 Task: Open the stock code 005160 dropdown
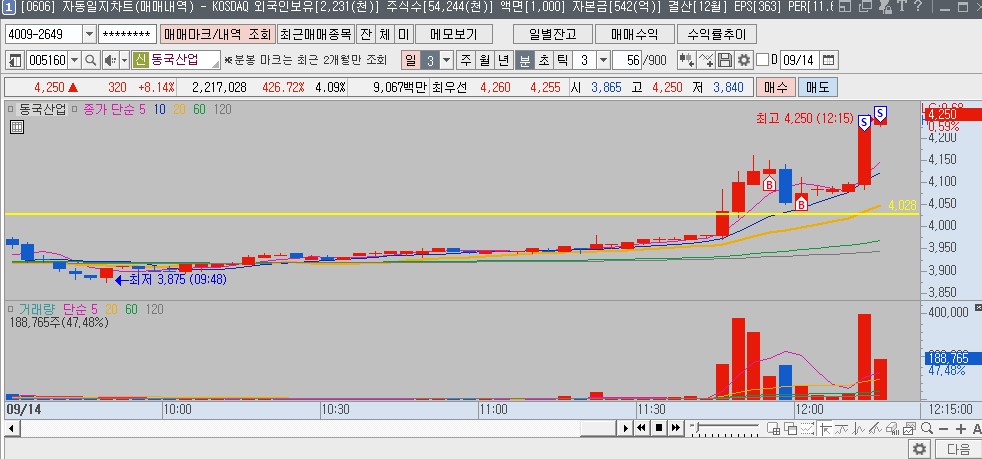click(x=75, y=60)
